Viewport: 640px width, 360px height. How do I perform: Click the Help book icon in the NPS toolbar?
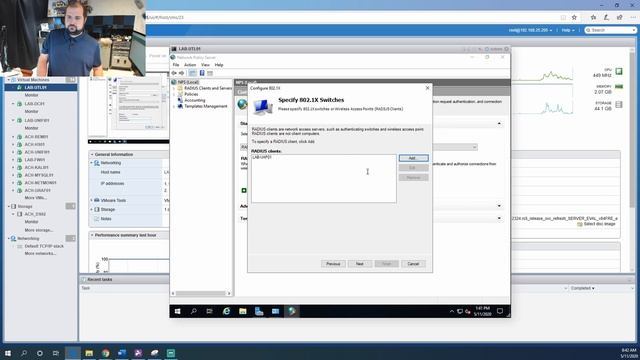202,73
